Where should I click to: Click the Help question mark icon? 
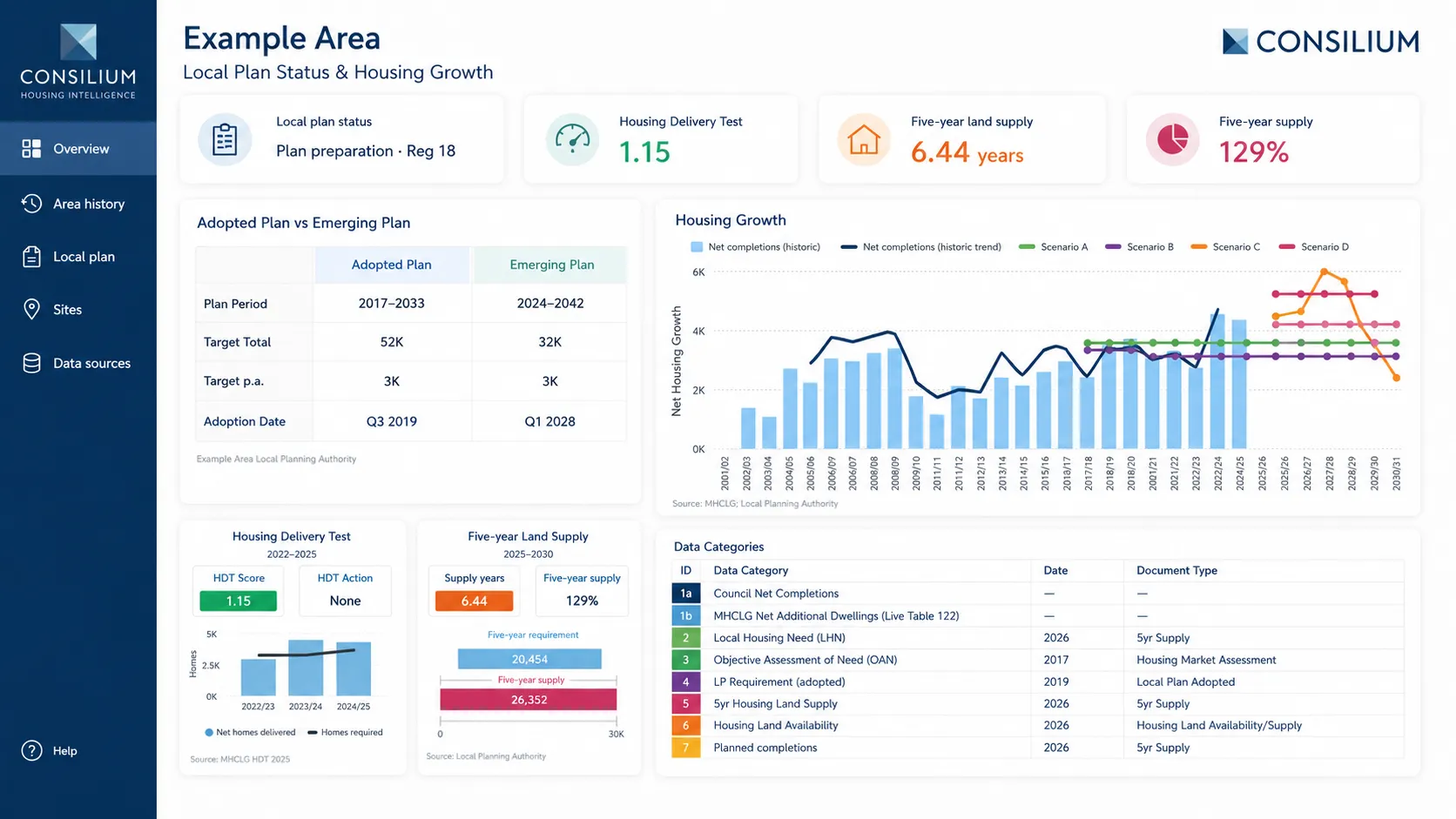click(x=31, y=751)
